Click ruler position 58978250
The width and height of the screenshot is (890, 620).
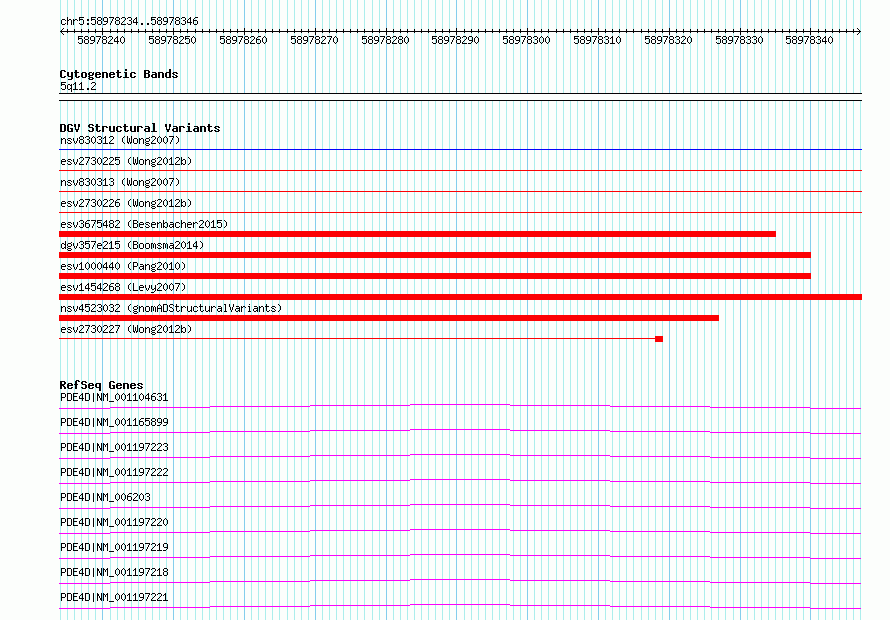pyautogui.click(x=172, y=40)
